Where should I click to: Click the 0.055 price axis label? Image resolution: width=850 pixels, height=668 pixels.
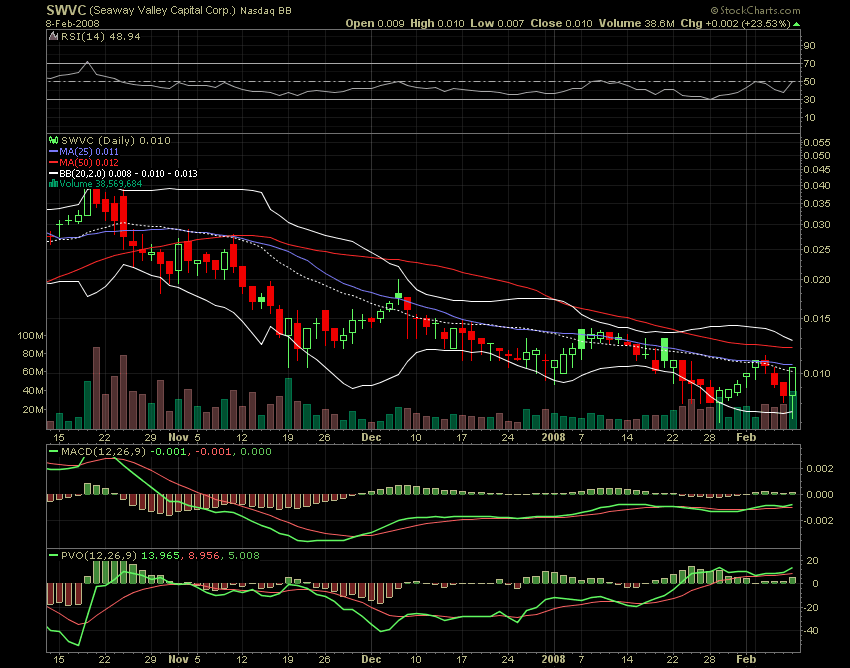coord(816,143)
